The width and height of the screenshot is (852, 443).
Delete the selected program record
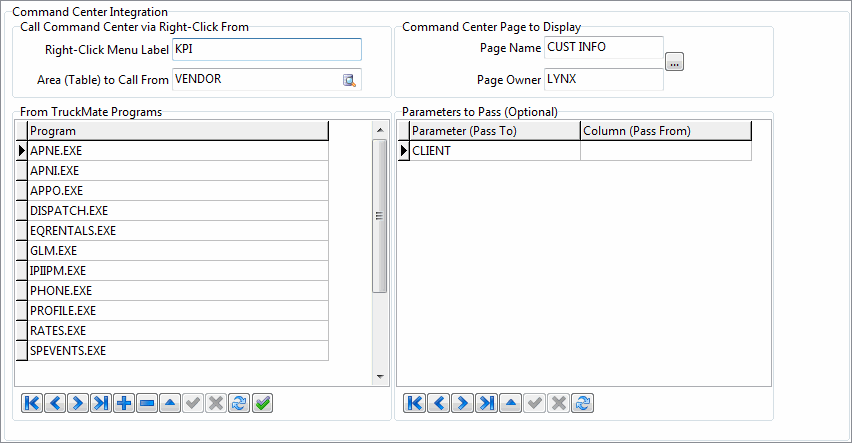pyautogui.click(x=147, y=403)
